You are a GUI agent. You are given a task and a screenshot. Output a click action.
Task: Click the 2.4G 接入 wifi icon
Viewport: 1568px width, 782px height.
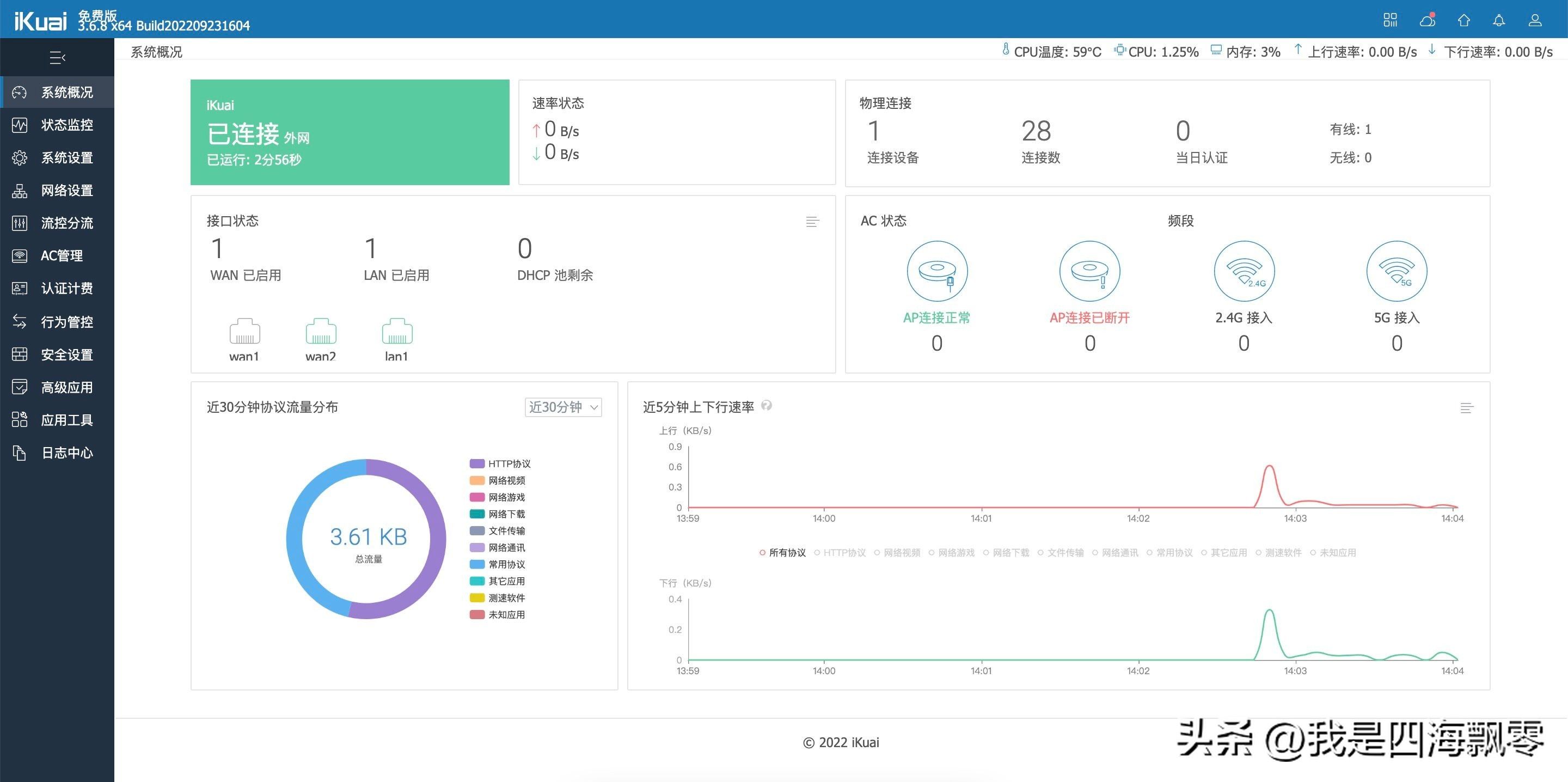(x=1244, y=271)
